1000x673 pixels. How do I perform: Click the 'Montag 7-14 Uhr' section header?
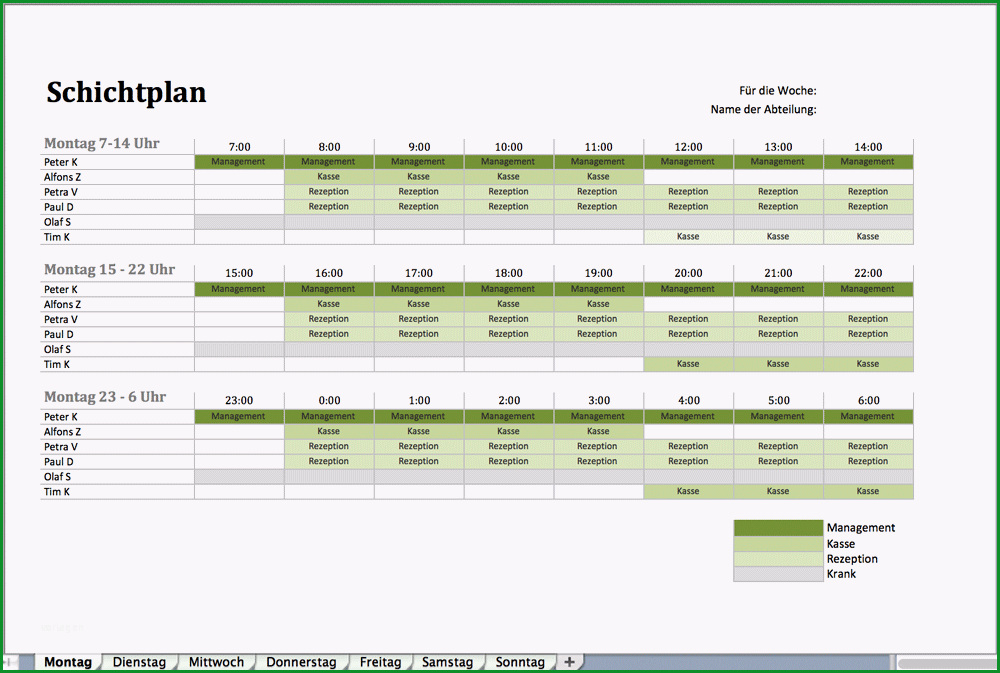tap(101, 144)
